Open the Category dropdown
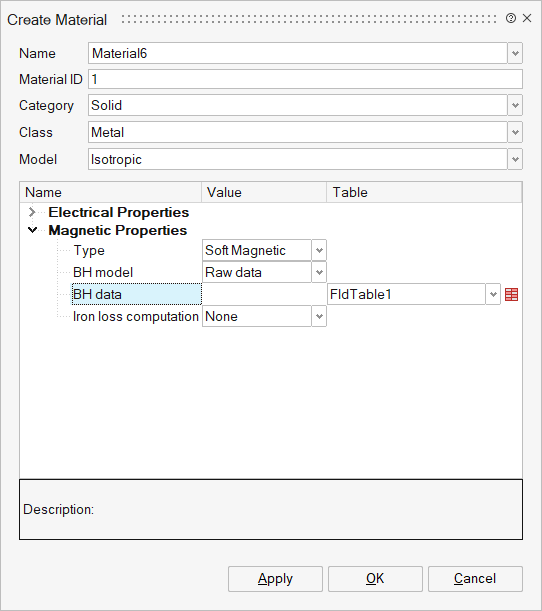 [515, 105]
